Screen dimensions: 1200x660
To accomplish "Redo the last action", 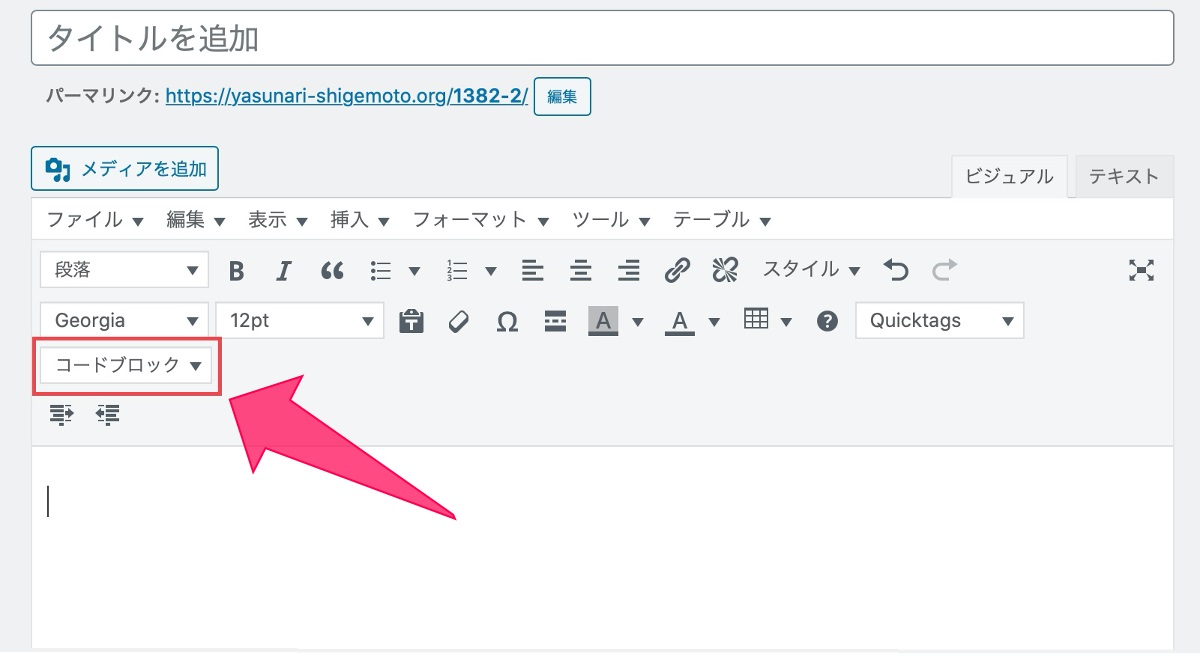I will tap(944, 270).
